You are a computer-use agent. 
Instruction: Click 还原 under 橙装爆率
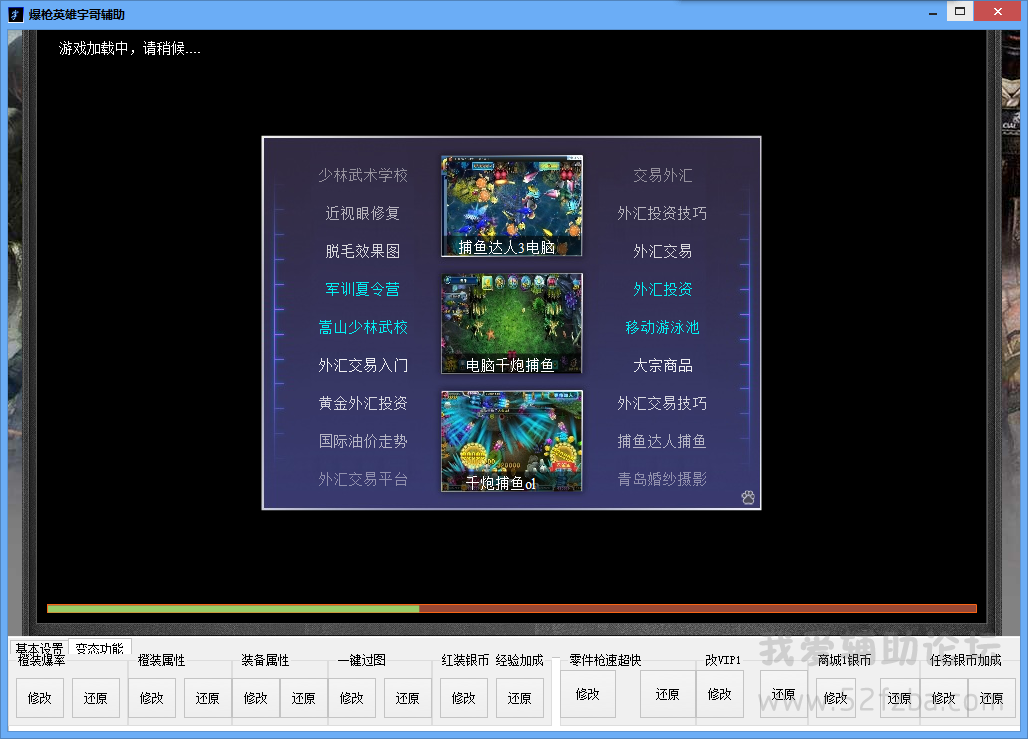click(x=96, y=698)
